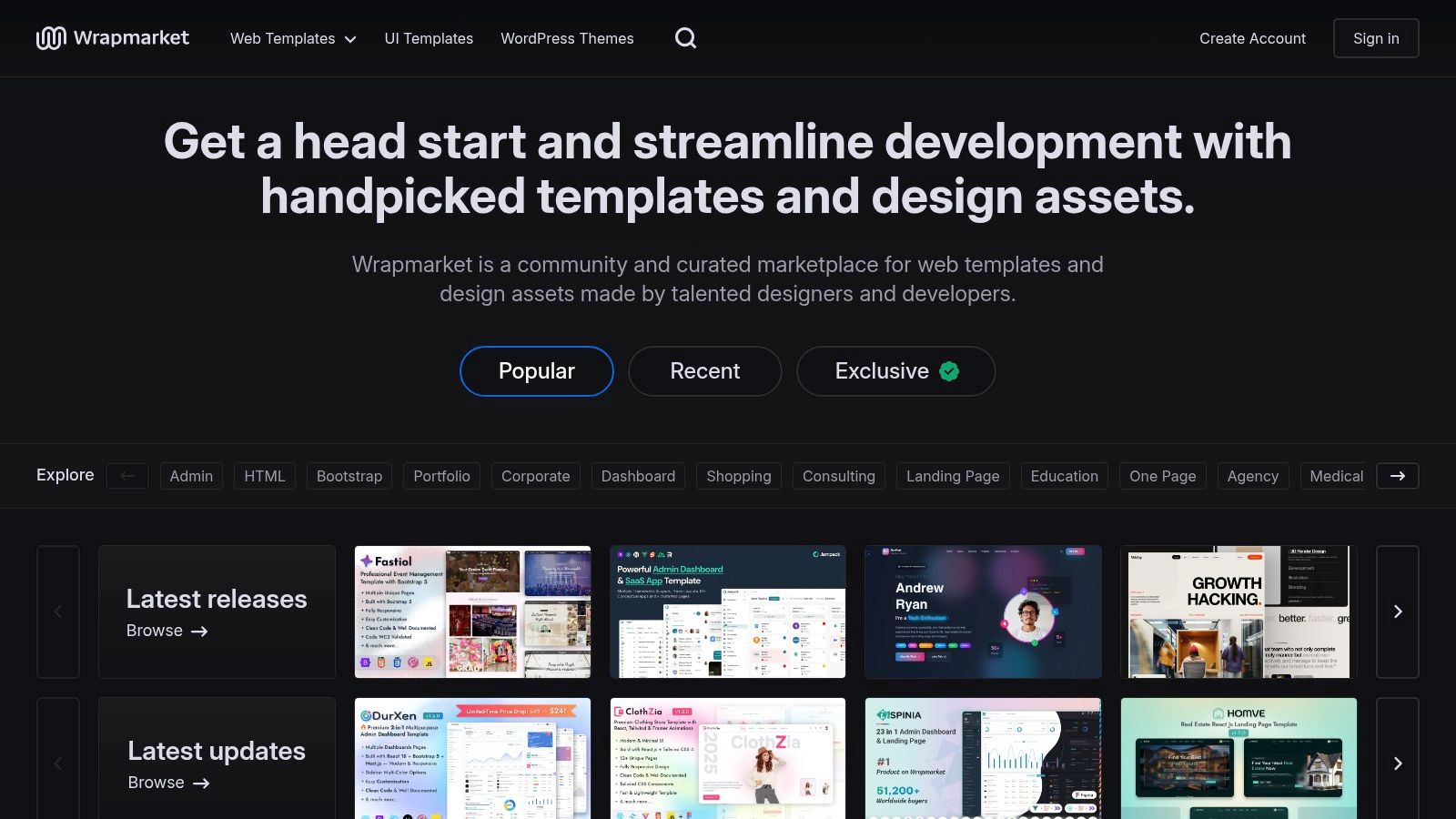Image resolution: width=1456 pixels, height=819 pixels.
Task: Open the Inspinia admin dashboard thumbnail
Action: 983,759
